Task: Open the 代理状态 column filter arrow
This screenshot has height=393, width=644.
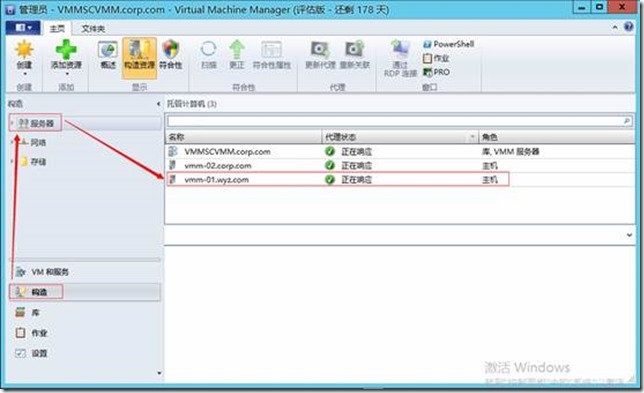Action: pyautogui.click(x=473, y=137)
